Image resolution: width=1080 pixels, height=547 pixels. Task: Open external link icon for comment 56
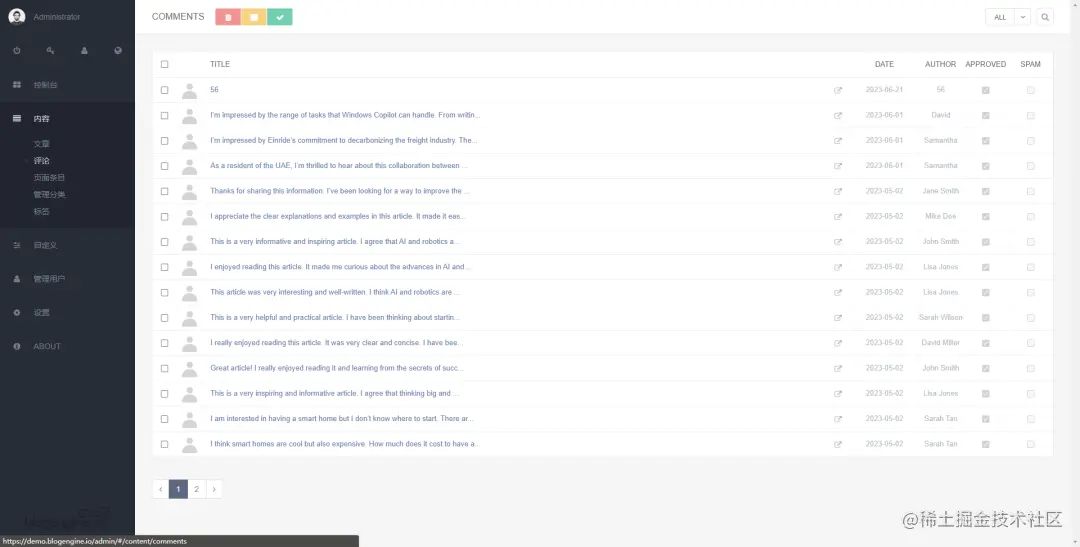838,90
